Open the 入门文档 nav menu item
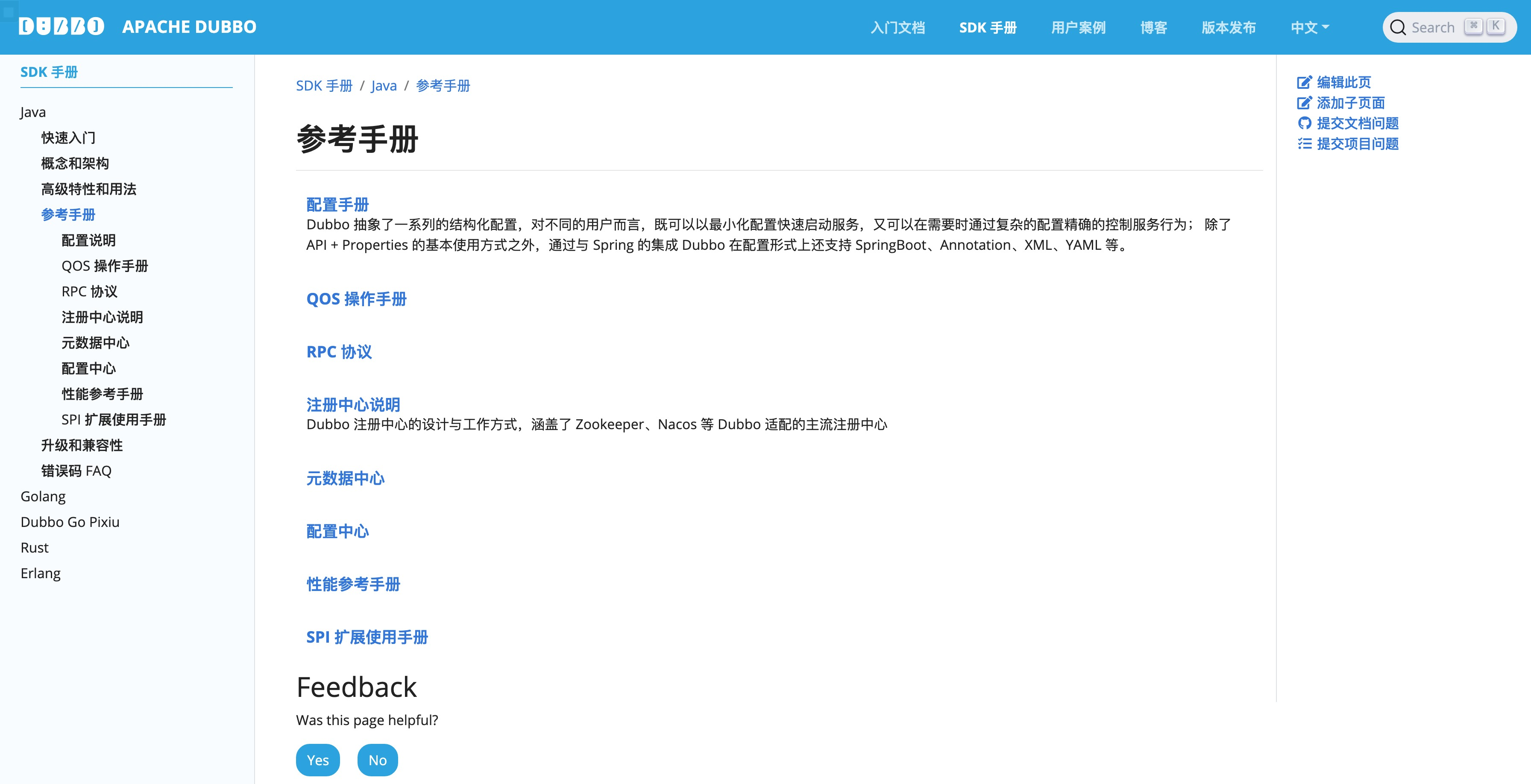Image resolution: width=1531 pixels, height=784 pixels. click(x=897, y=28)
